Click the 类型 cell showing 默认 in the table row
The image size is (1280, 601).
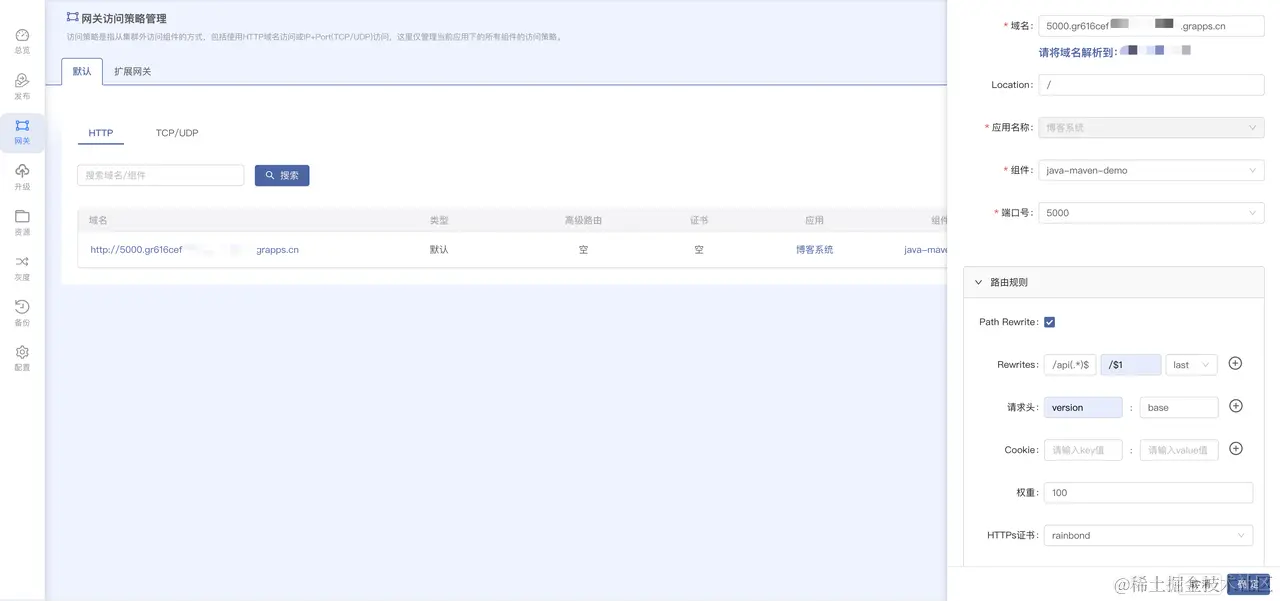(x=439, y=250)
